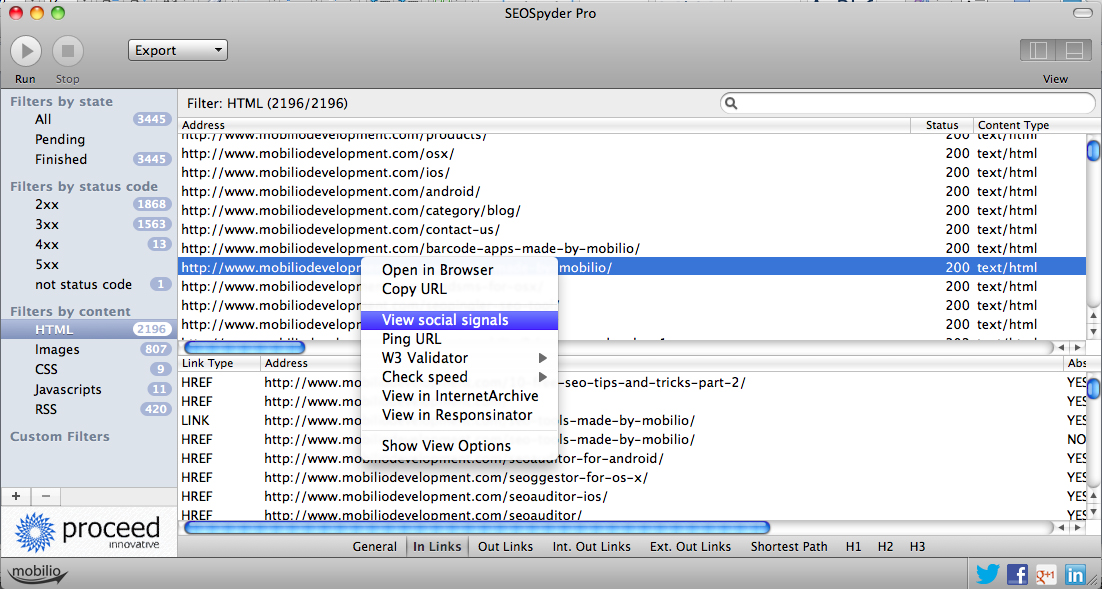
Task: Open Twitter icon in bottom bar
Action: pos(987,574)
